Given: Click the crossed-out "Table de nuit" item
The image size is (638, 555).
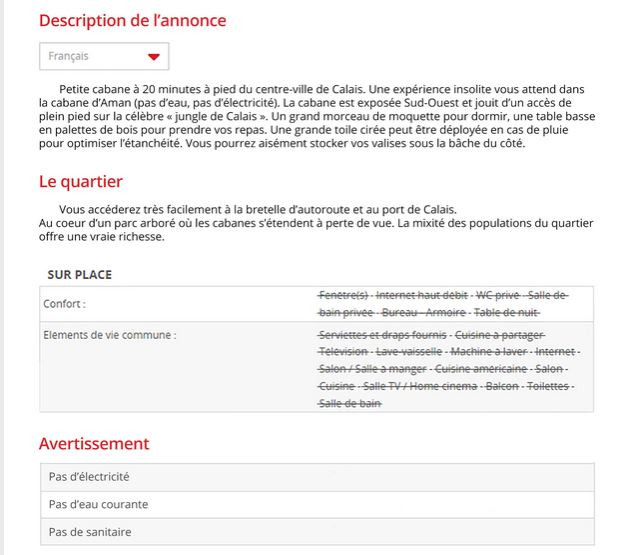Looking at the screenshot, I should click(x=507, y=312).
